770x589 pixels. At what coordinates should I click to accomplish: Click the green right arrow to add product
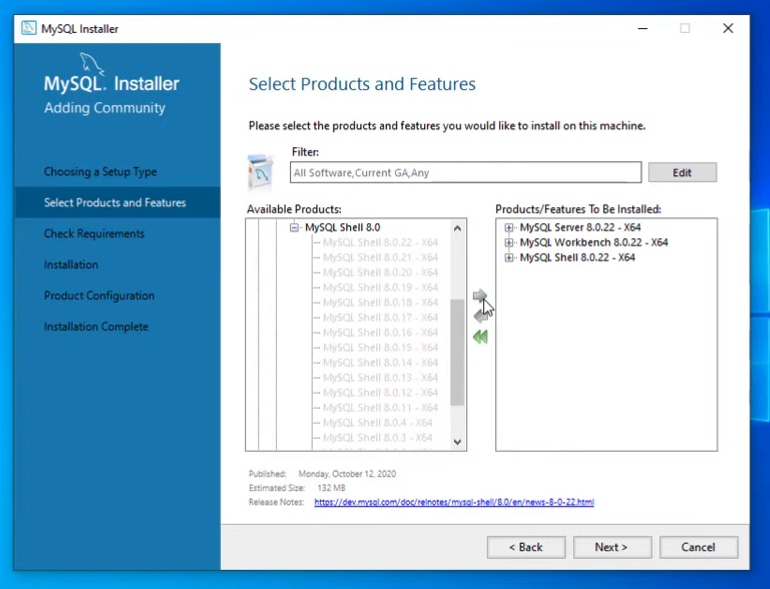[x=479, y=296]
